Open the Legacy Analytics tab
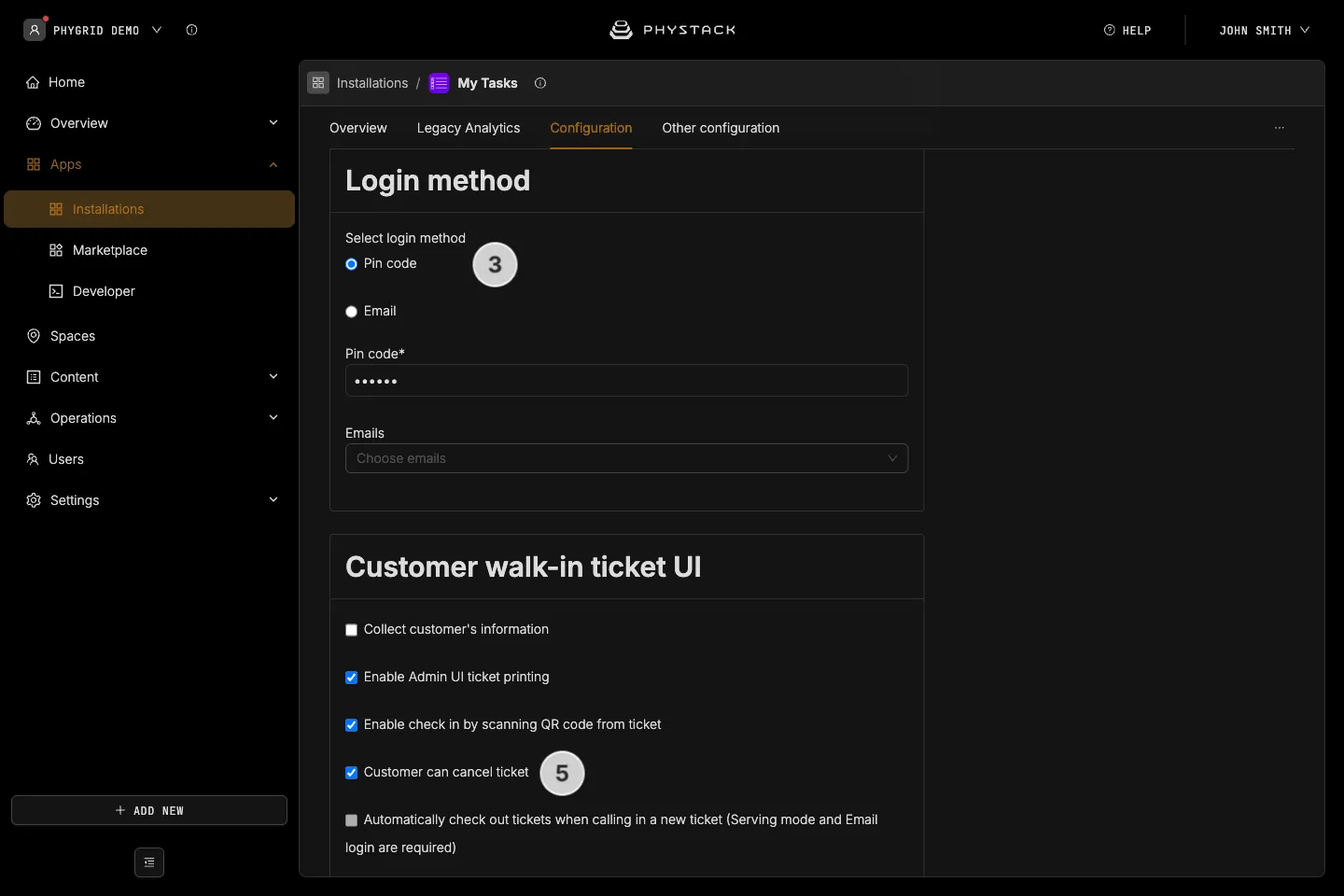The image size is (1344, 896). pyautogui.click(x=469, y=128)
